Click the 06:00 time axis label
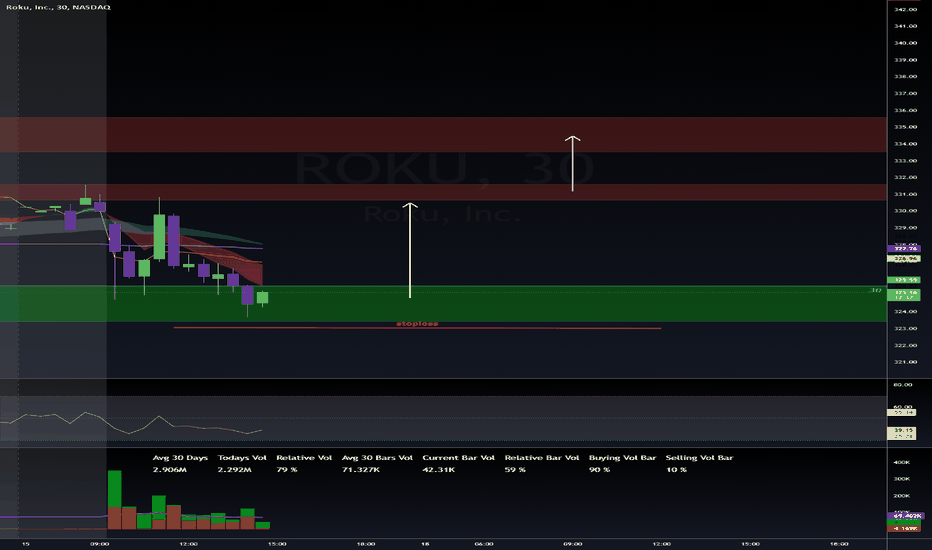This screenshot has height=550, width=932. click(x=484, y=543)
